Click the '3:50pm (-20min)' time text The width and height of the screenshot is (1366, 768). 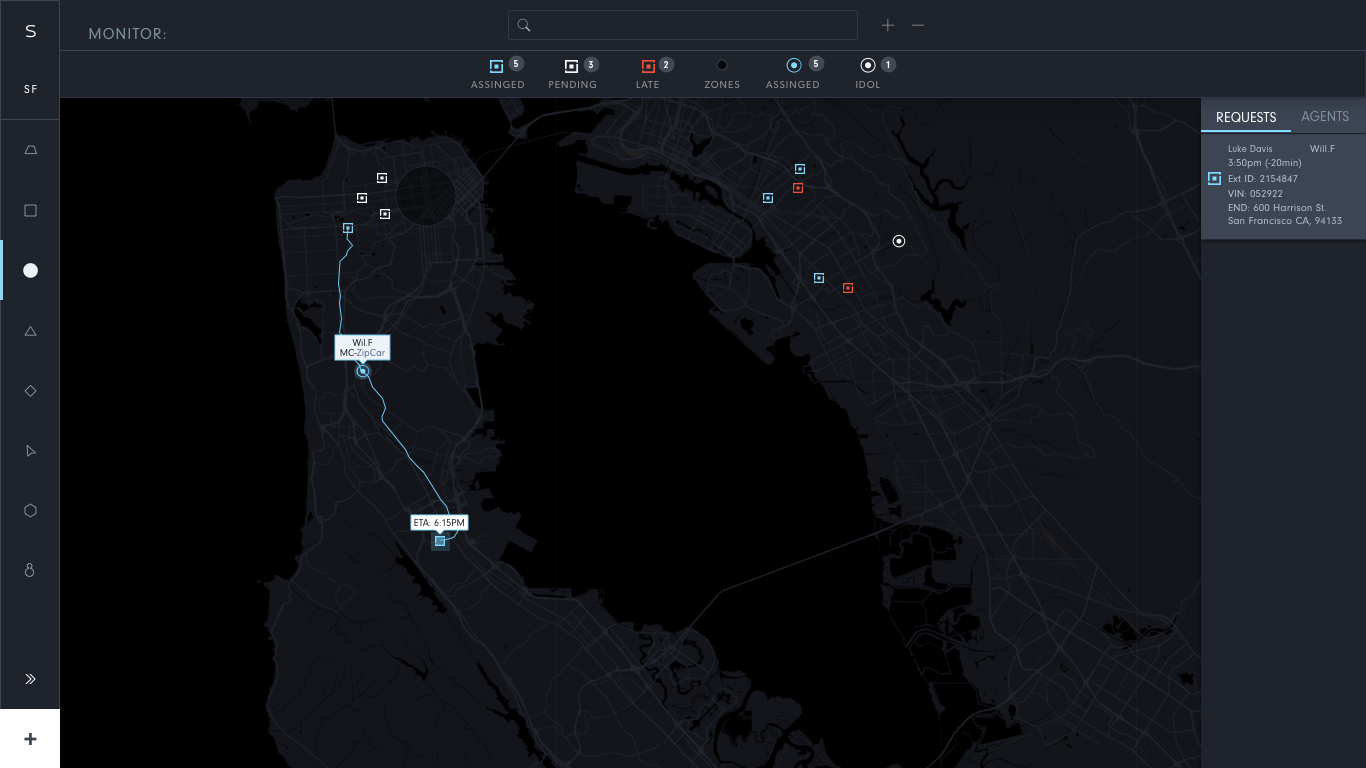pyautogui.click(x=1265, y=163)
